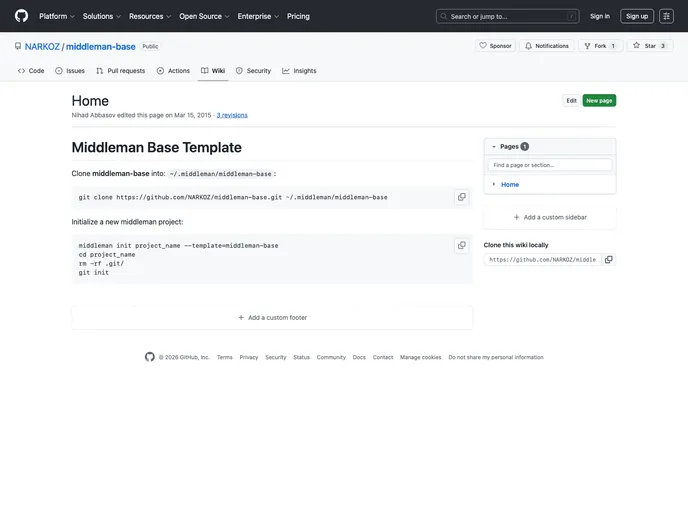This screenshot has width=688, height=512.
Task: Collapse the Pages section in sidebar
Action: pos(493,146)
